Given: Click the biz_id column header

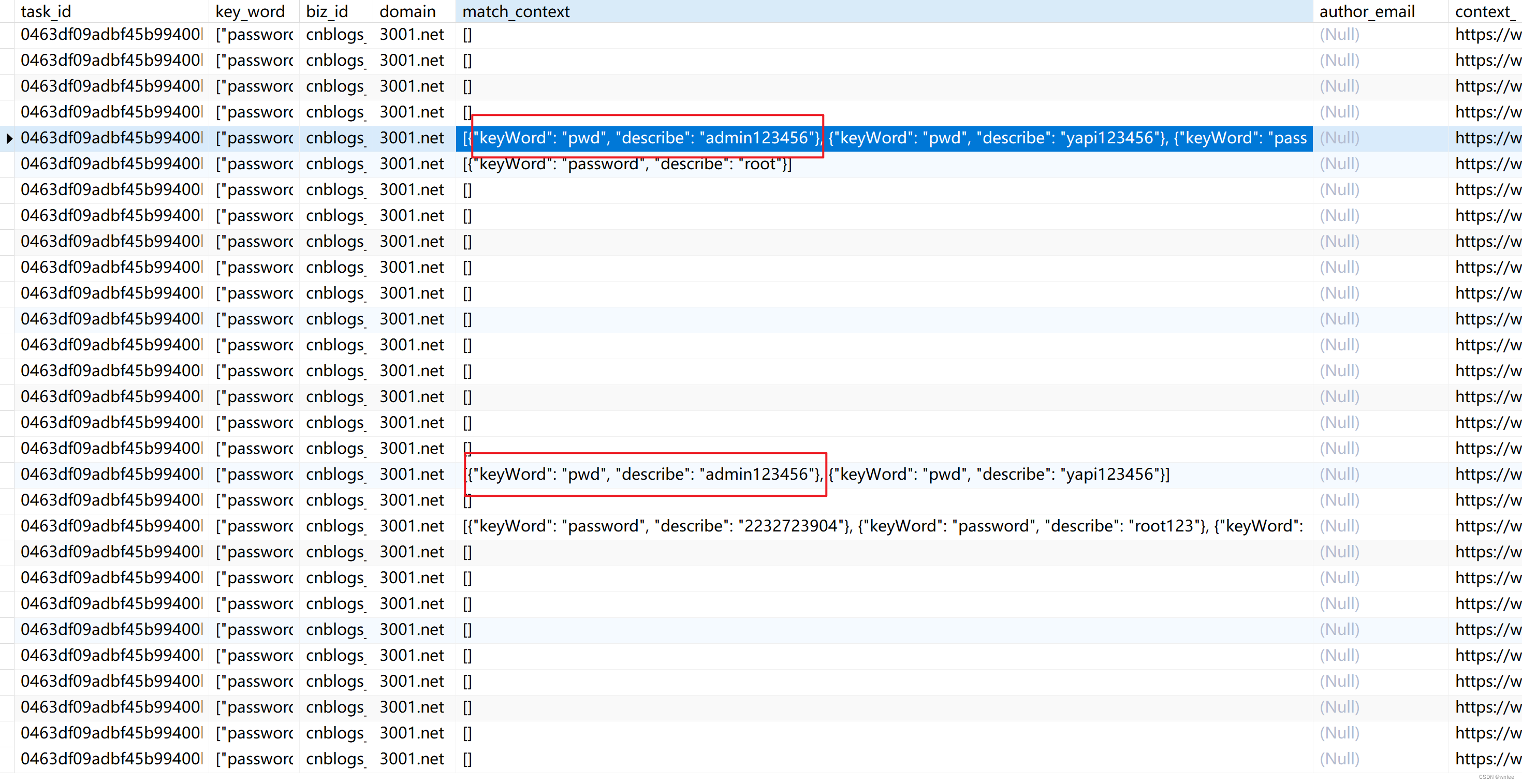Looking at the screenshot, I should 327,11.
